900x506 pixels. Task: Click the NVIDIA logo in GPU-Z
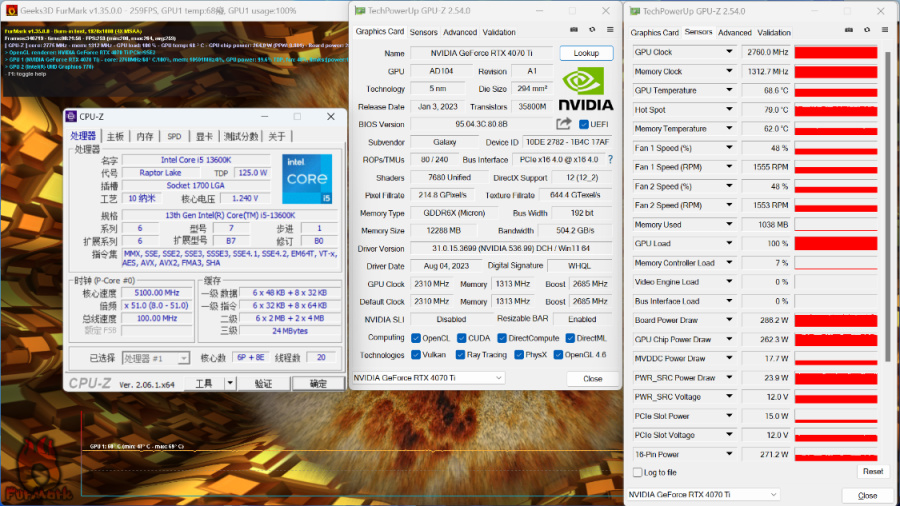coord(585,89)
